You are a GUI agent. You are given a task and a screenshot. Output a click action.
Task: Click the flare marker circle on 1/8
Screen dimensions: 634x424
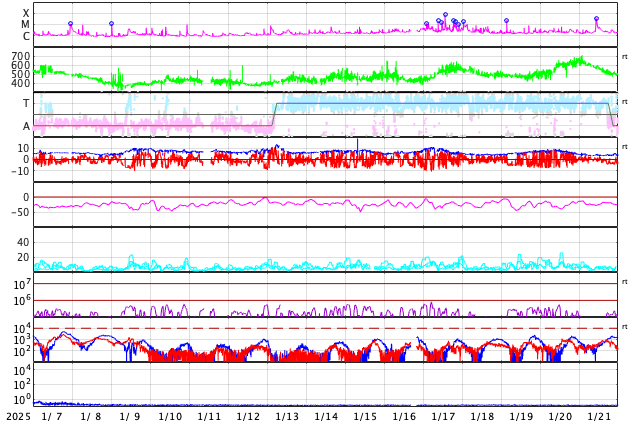(x=112, y=24)
